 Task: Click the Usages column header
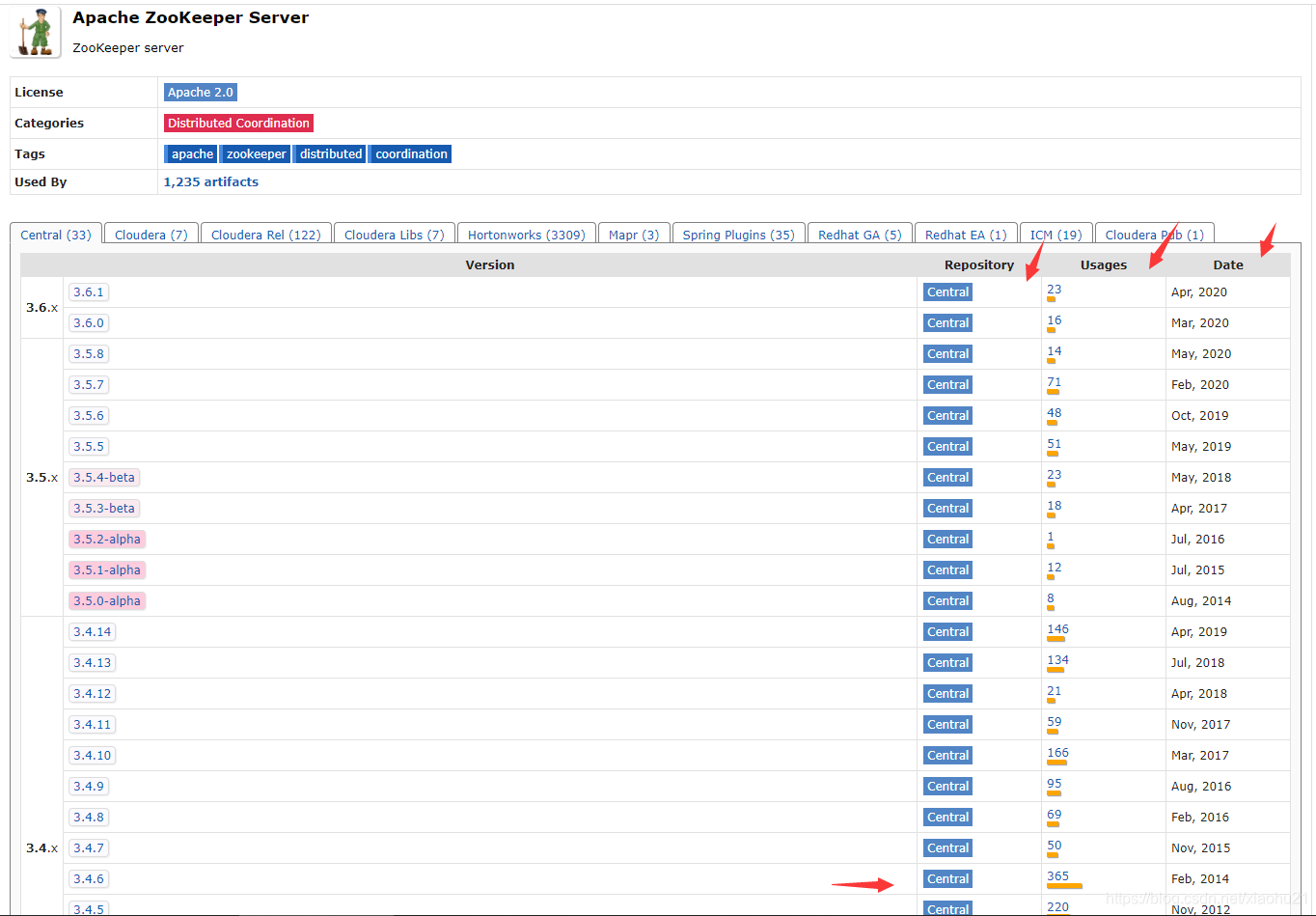click(1103, 264)
